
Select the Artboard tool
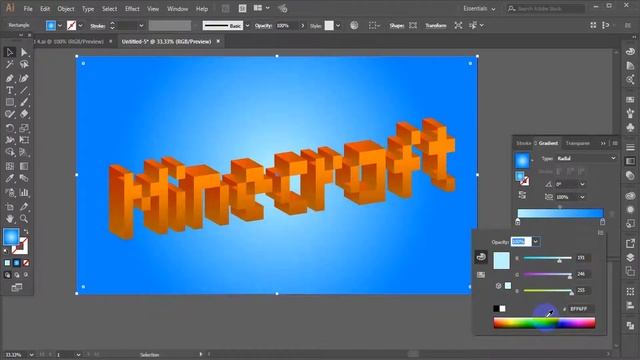pos(10,207)
